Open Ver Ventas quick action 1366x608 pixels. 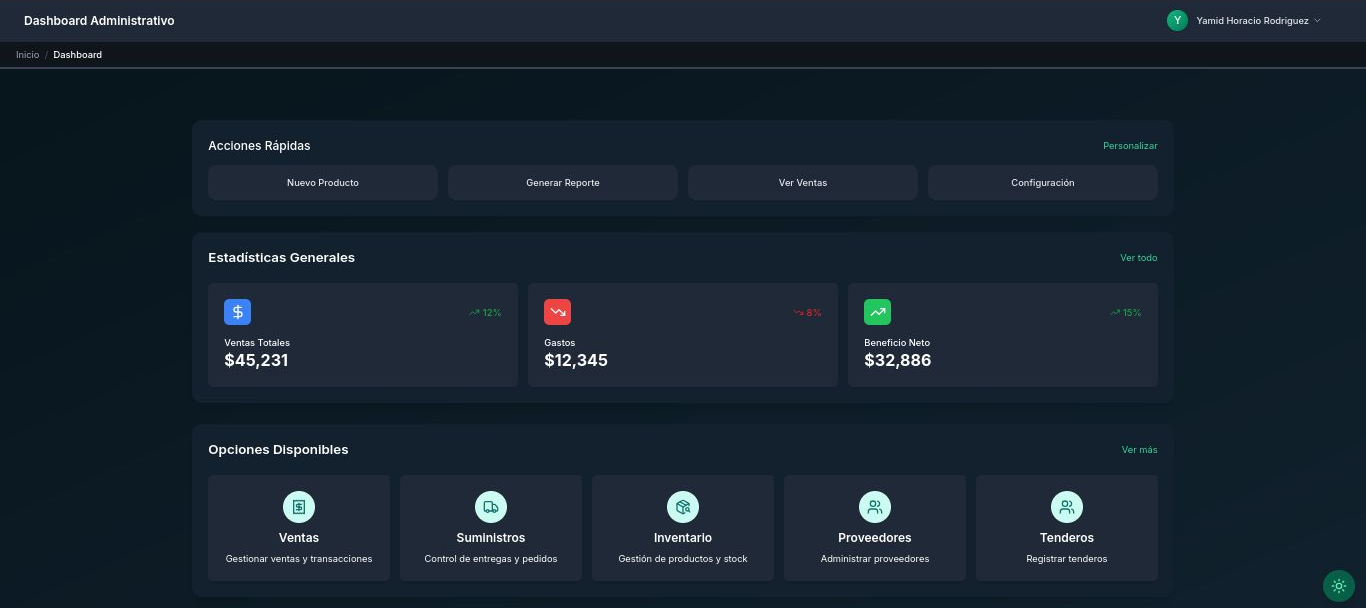pyautogui.click(x=803, y=183)
